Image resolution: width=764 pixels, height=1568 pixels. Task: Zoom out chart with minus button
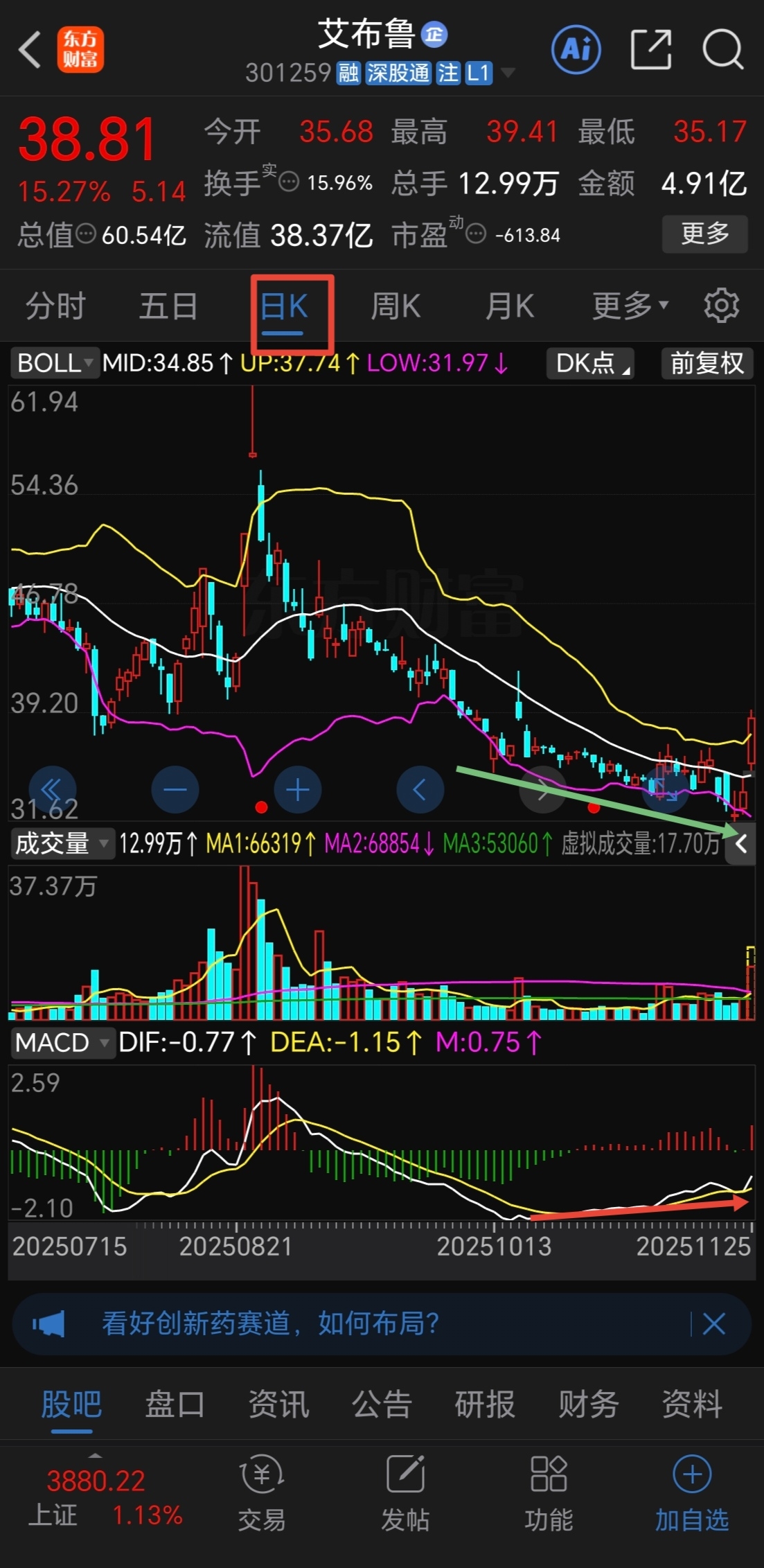pyautogui.click(x=175, y=790)
